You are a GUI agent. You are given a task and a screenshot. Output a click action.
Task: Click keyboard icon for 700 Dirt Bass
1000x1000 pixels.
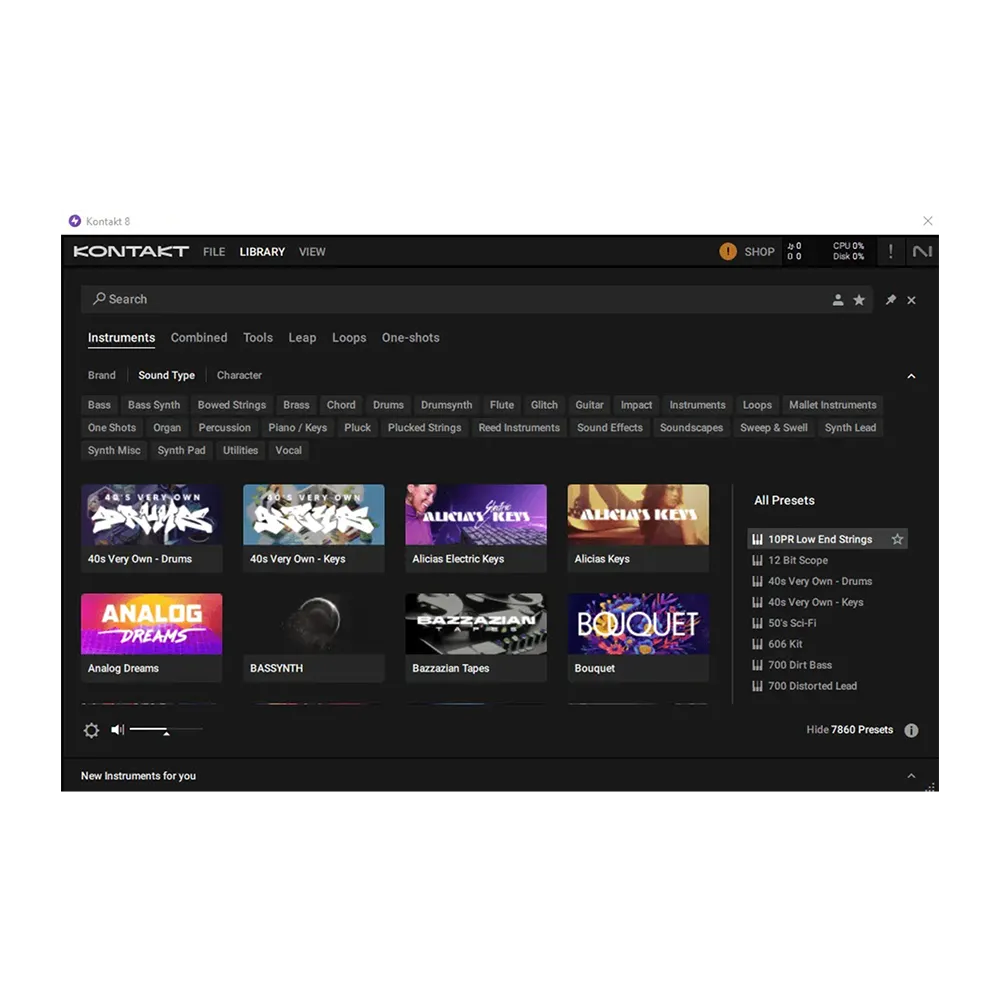(757, 665)
